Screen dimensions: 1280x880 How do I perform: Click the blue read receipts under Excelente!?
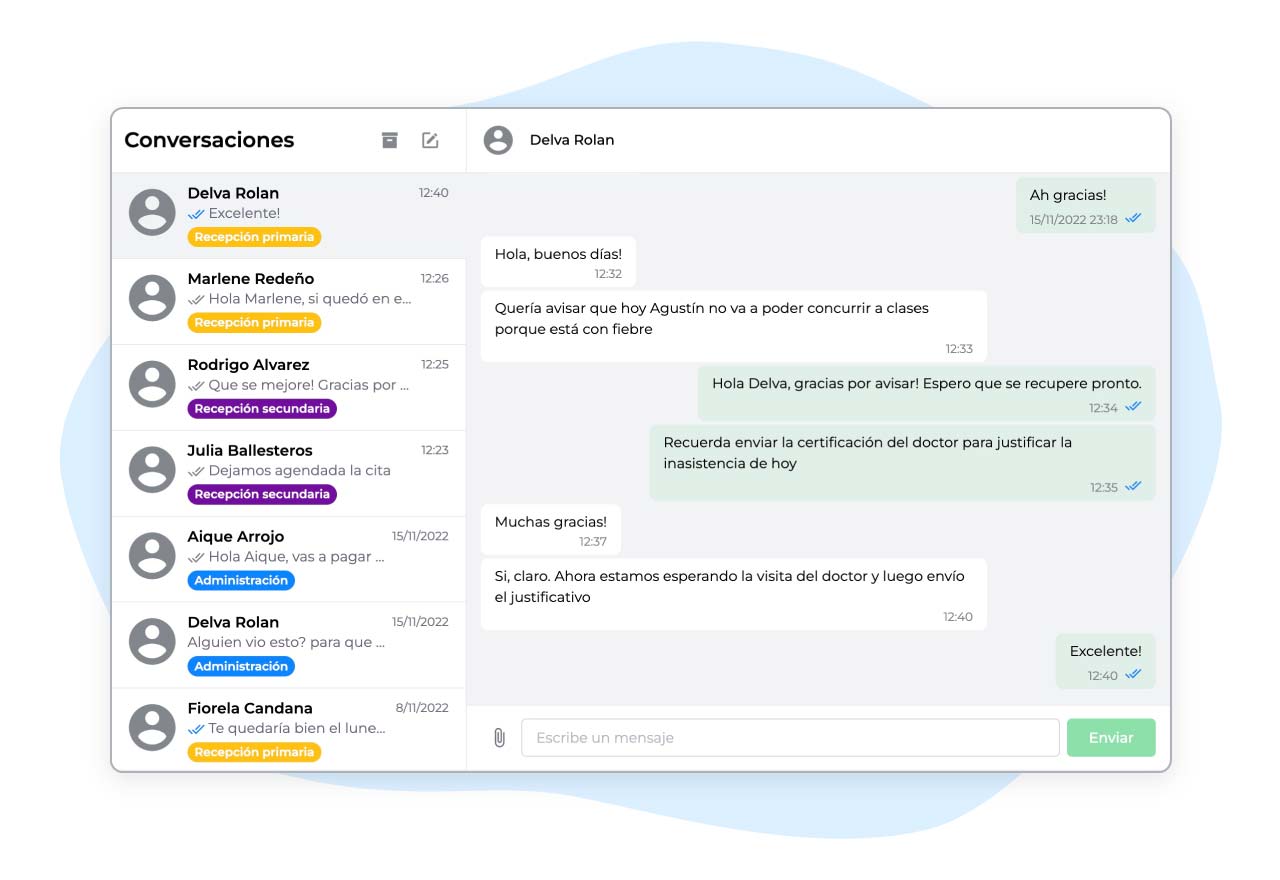click(1131, 674)
